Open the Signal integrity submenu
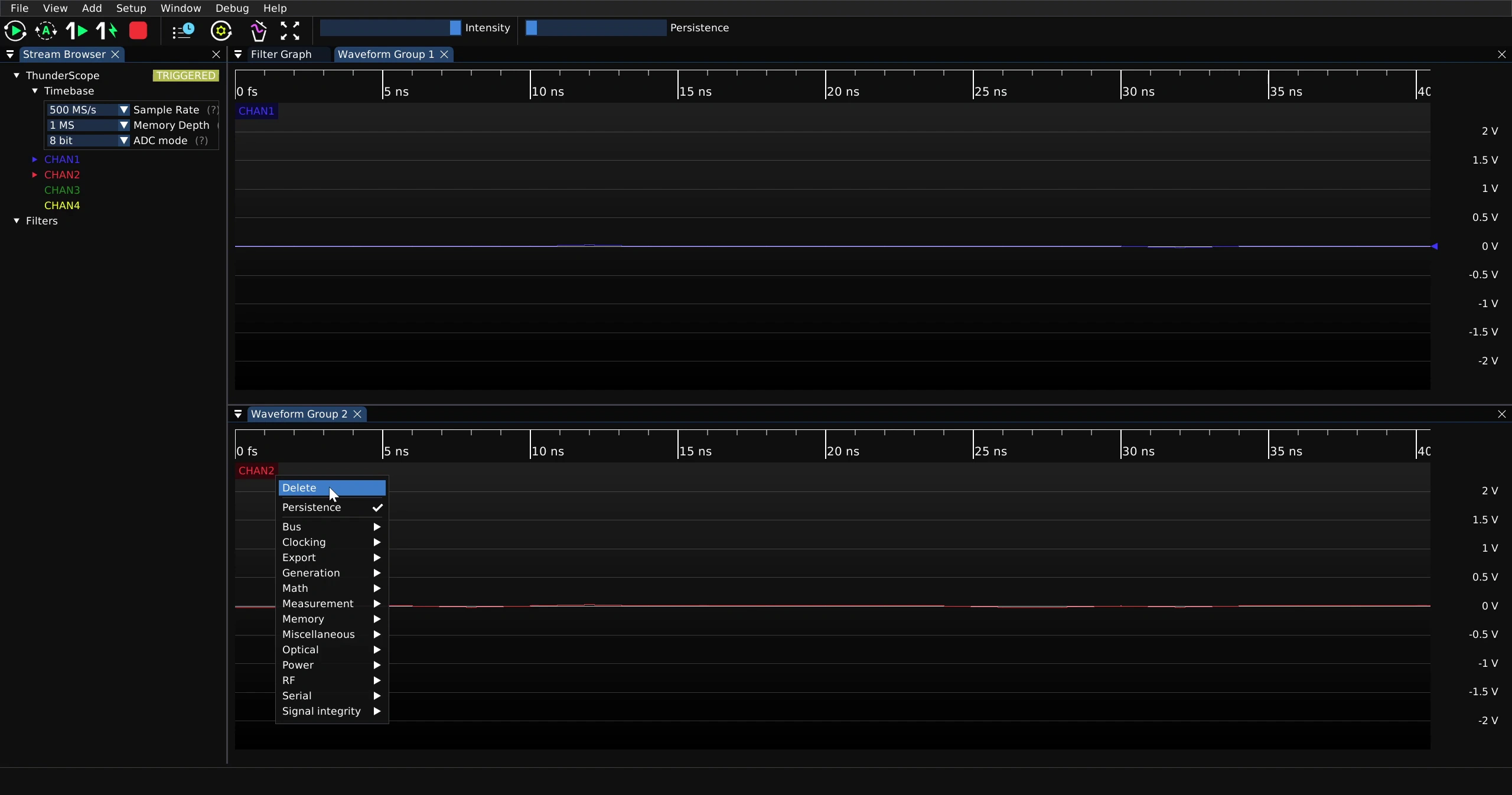The image size is (1512, 795). click(332, 711)
